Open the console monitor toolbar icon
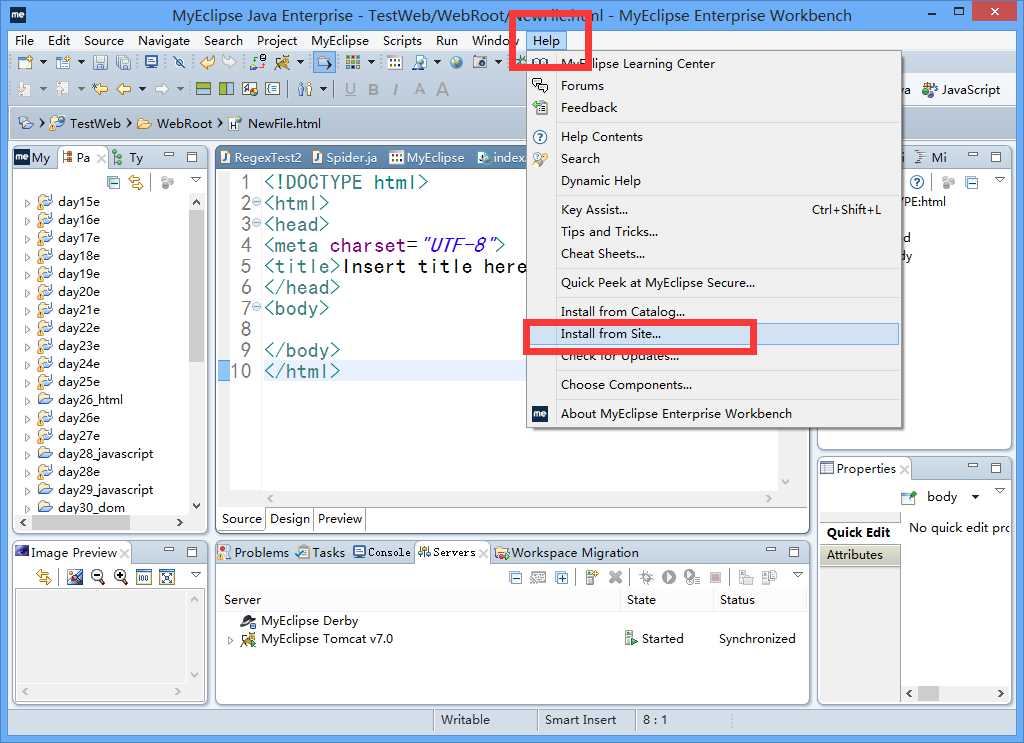Image resolution: width=1024 pixels, height=743 pixels. [x=152, y=62]
